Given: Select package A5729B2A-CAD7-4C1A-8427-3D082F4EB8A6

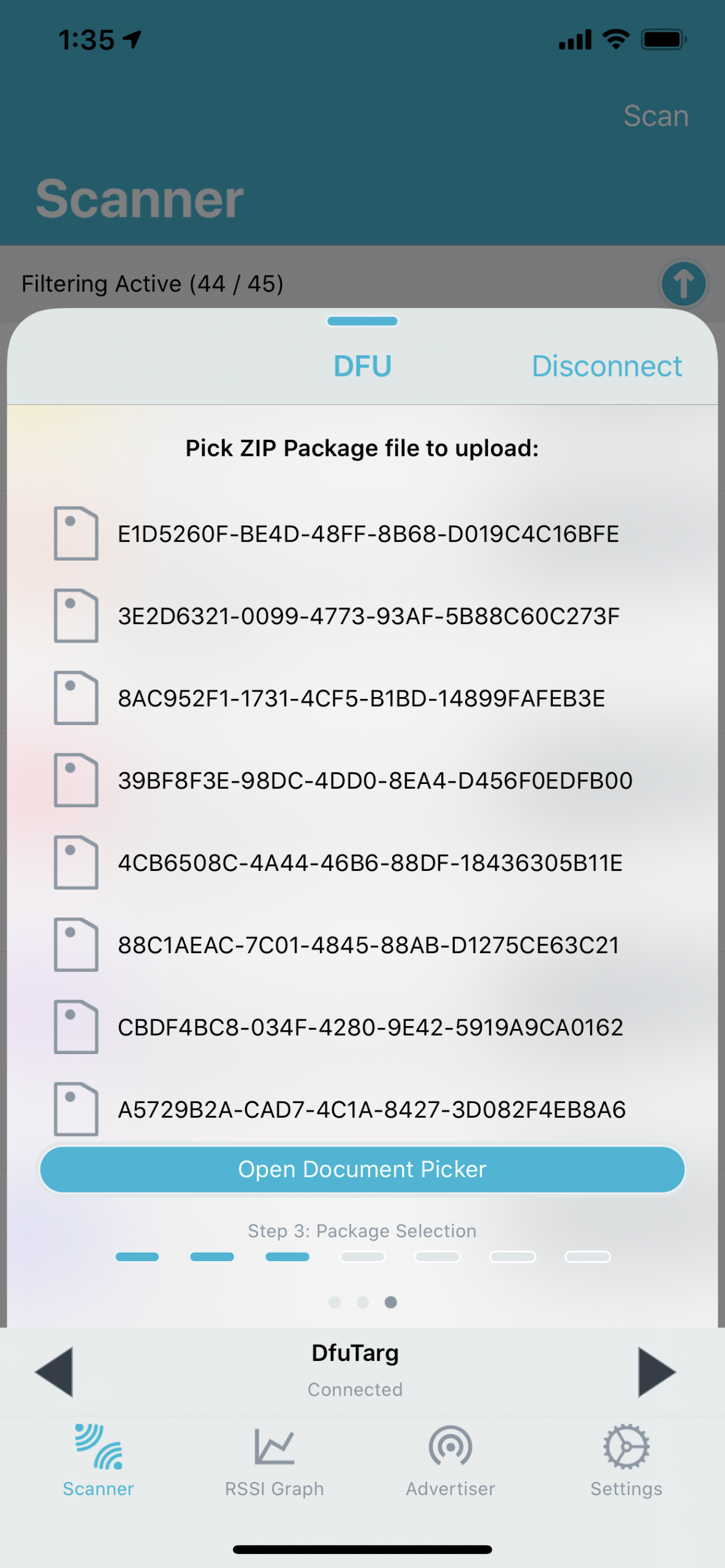Looking at the screenshot, I should [371, 1110].
